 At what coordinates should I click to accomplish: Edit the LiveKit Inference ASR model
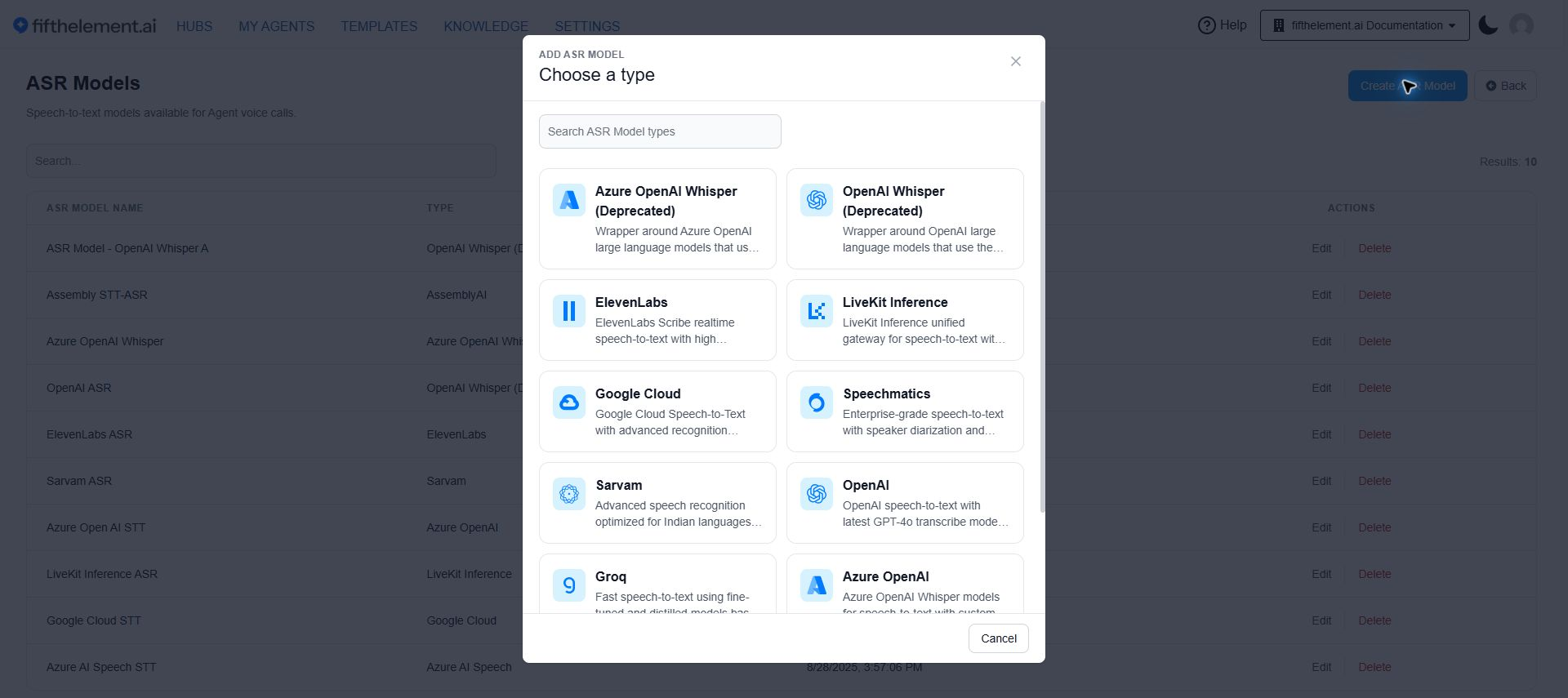click(x=1321, y=574)
